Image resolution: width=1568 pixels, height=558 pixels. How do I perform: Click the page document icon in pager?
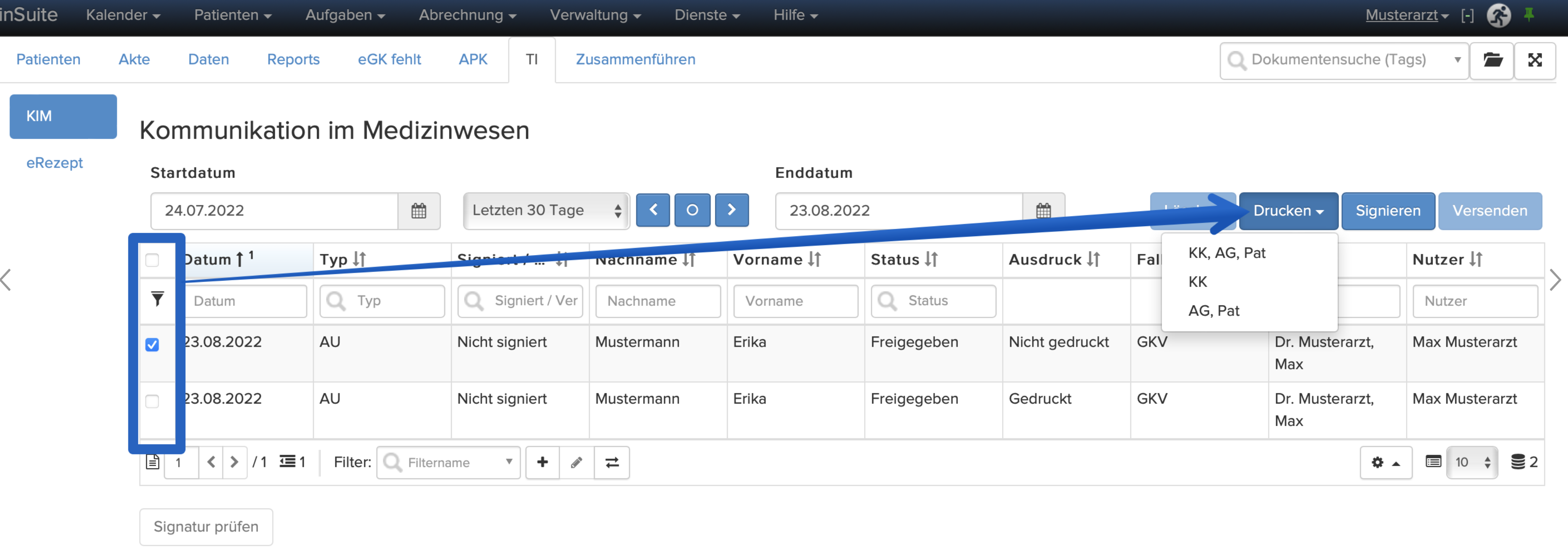click(x=153, y=462)
